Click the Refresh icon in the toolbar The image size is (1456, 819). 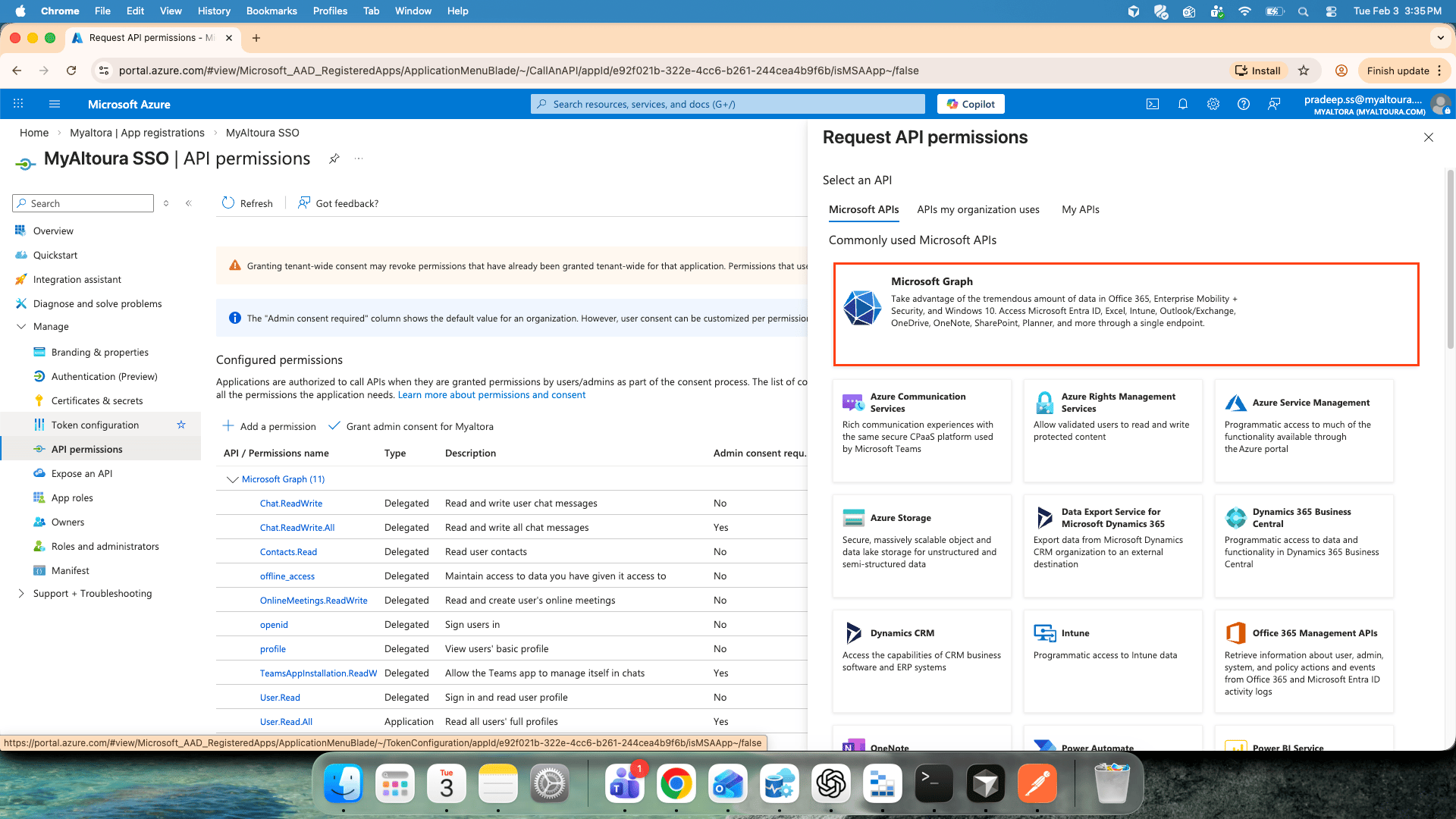(x=228, y=203)
